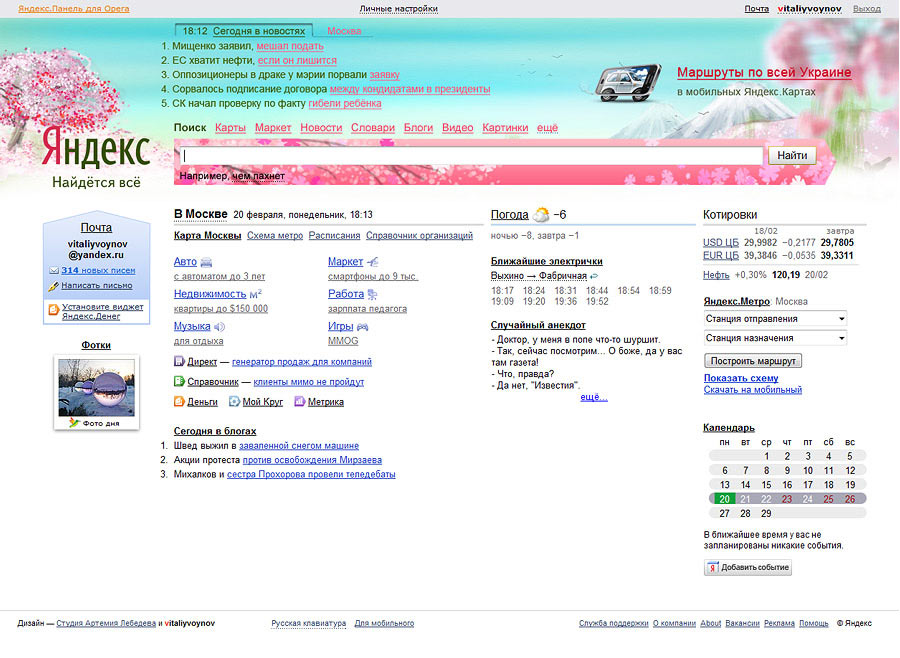900x658 pixels.
Task: Open the Новости section from top menu
Action: [322, 128]
